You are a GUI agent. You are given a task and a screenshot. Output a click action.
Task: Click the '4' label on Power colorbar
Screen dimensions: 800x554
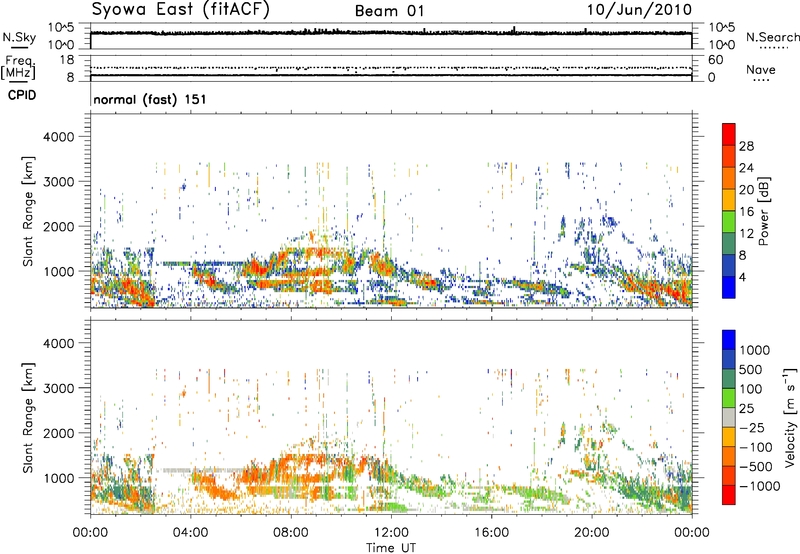[x=742, y=277]
